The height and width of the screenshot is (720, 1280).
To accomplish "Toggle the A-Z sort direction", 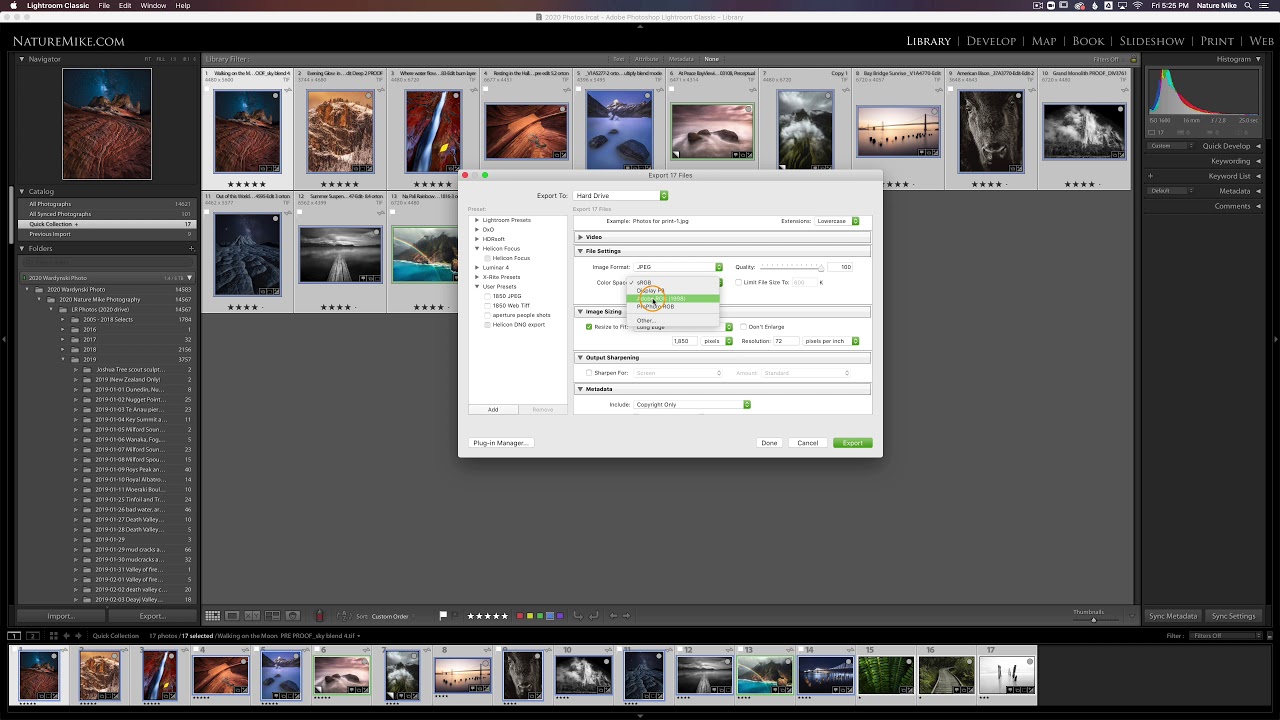I will [344, 616].
